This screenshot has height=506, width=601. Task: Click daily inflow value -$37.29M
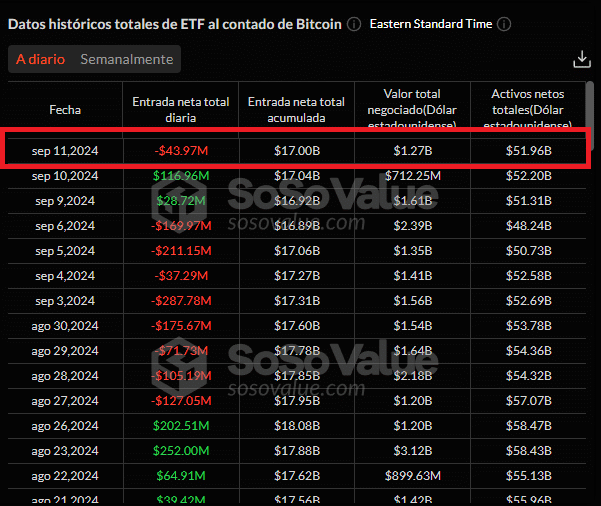coord(181,276)
